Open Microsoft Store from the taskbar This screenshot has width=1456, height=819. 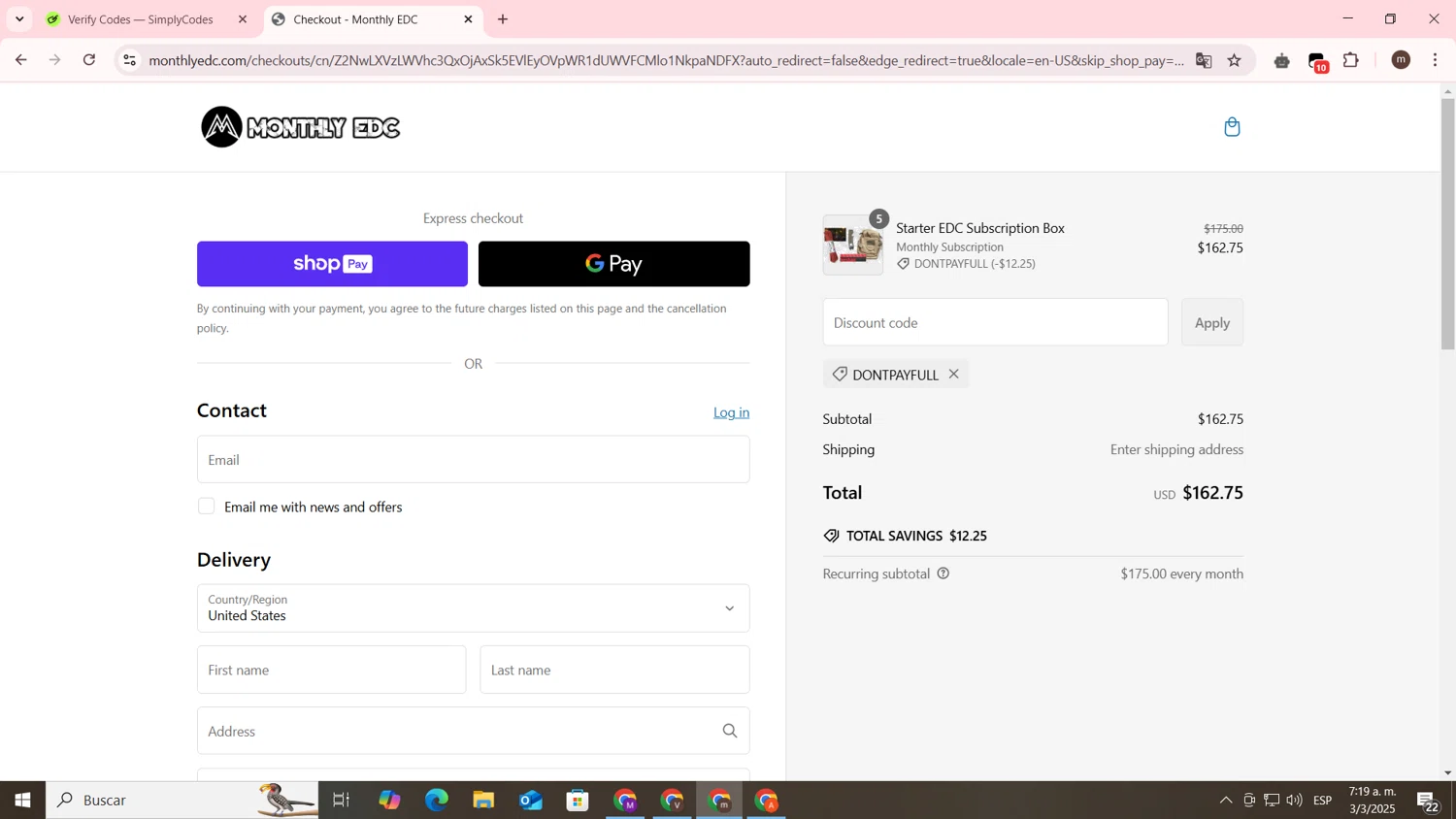pyautogui.click(x=579, y=801)
